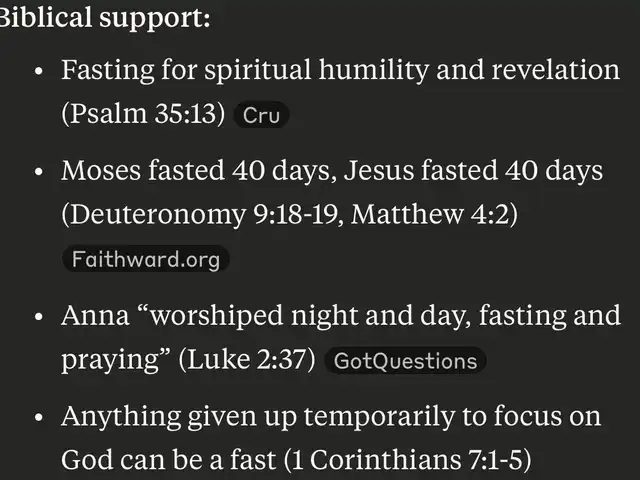This screenshot has width=640, height=480.
Task: Click the bullet point before "Fasting for spiritual"
Action: pyautogui.click(x=38, y=73)
